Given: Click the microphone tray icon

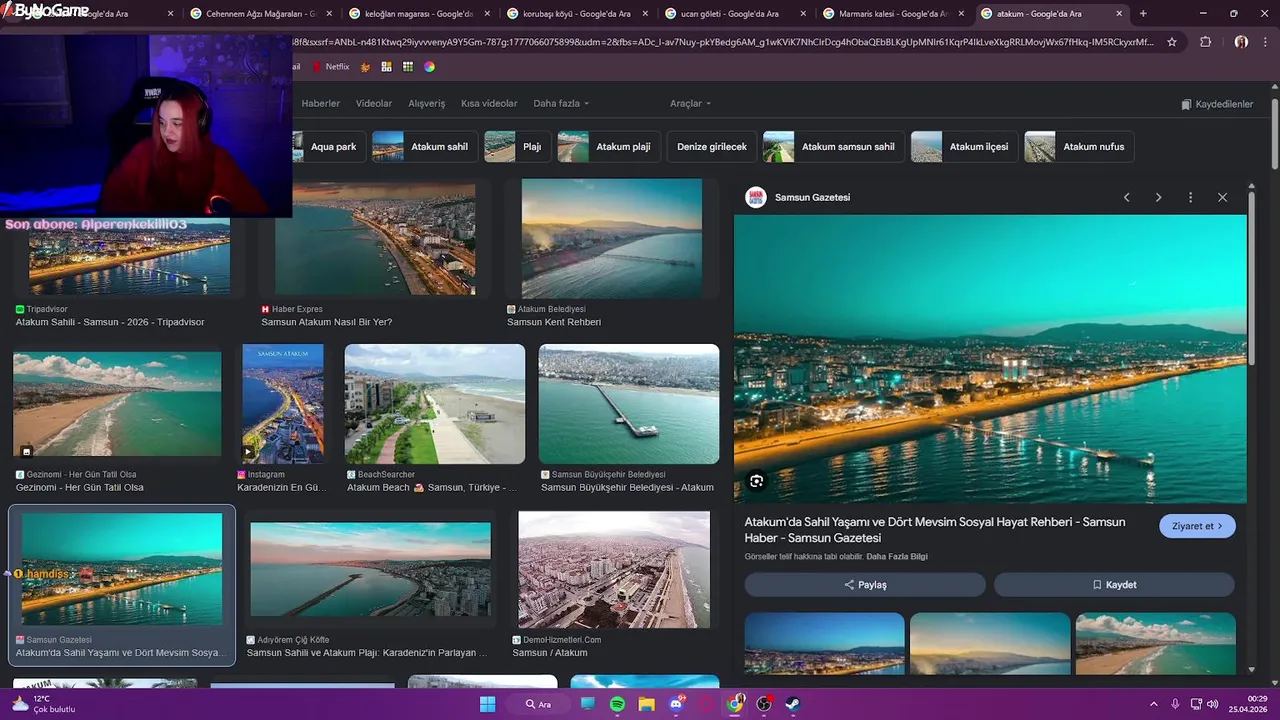Looking at the screenshot, I should [x=1175, y=704].
